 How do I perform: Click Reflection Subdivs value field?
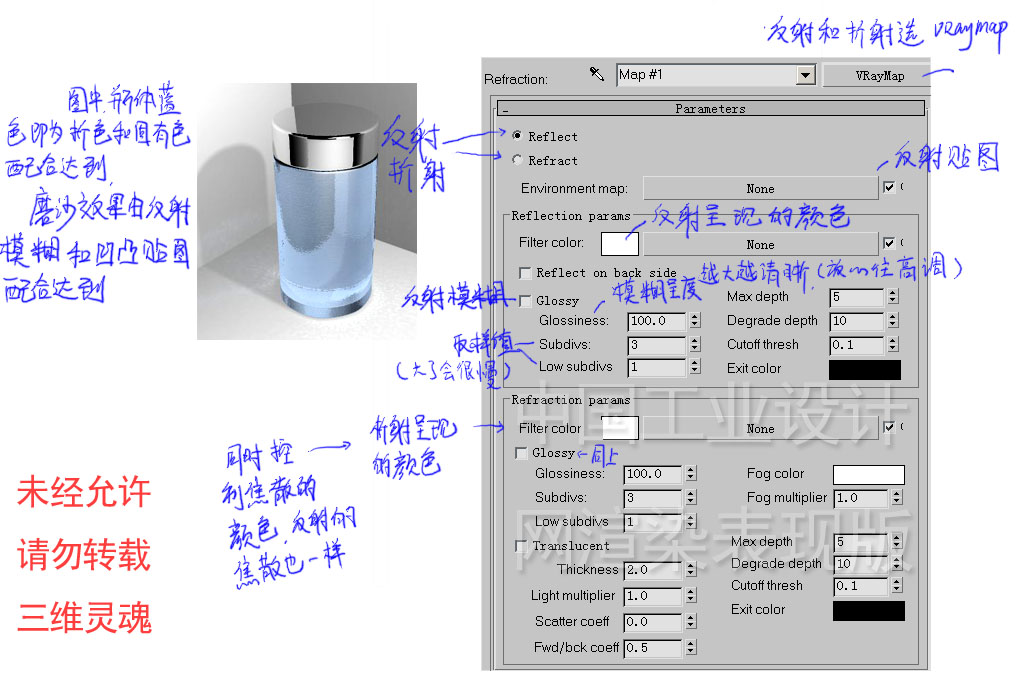click(656, 345)
